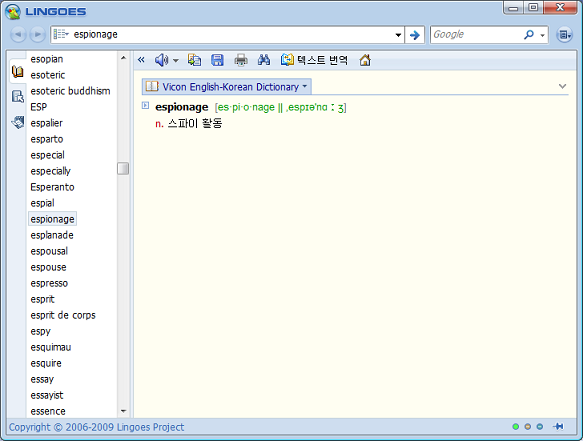This screenshot has height=441, width=583.
Task: Click the copy entry icon
Action: tap(194, 60)
